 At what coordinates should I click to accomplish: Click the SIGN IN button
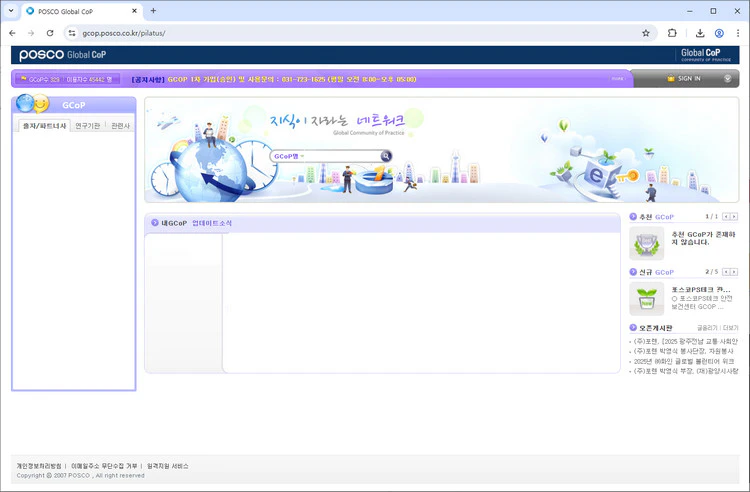pyautogui.click(x=689, y=79)
